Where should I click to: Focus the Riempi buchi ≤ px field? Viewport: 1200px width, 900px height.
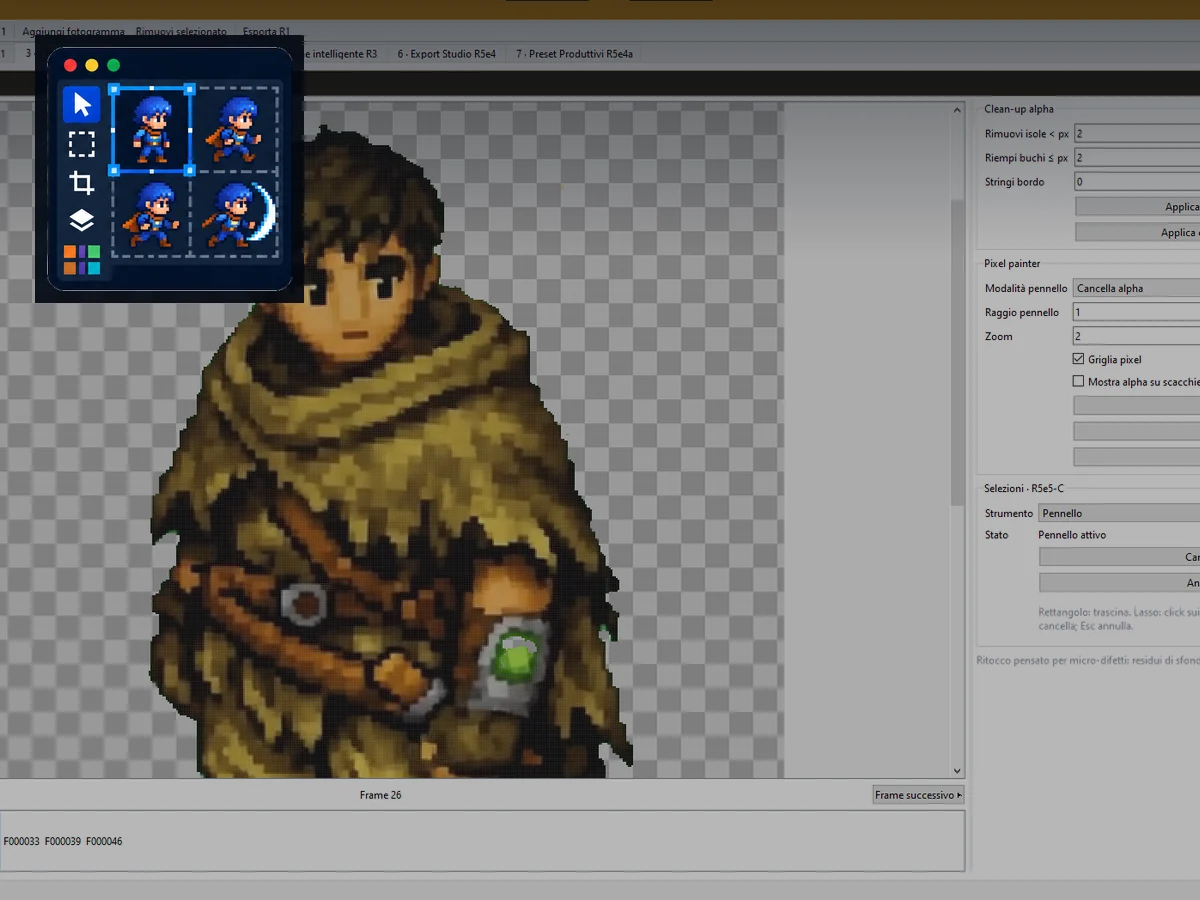tap(1137, 157)
